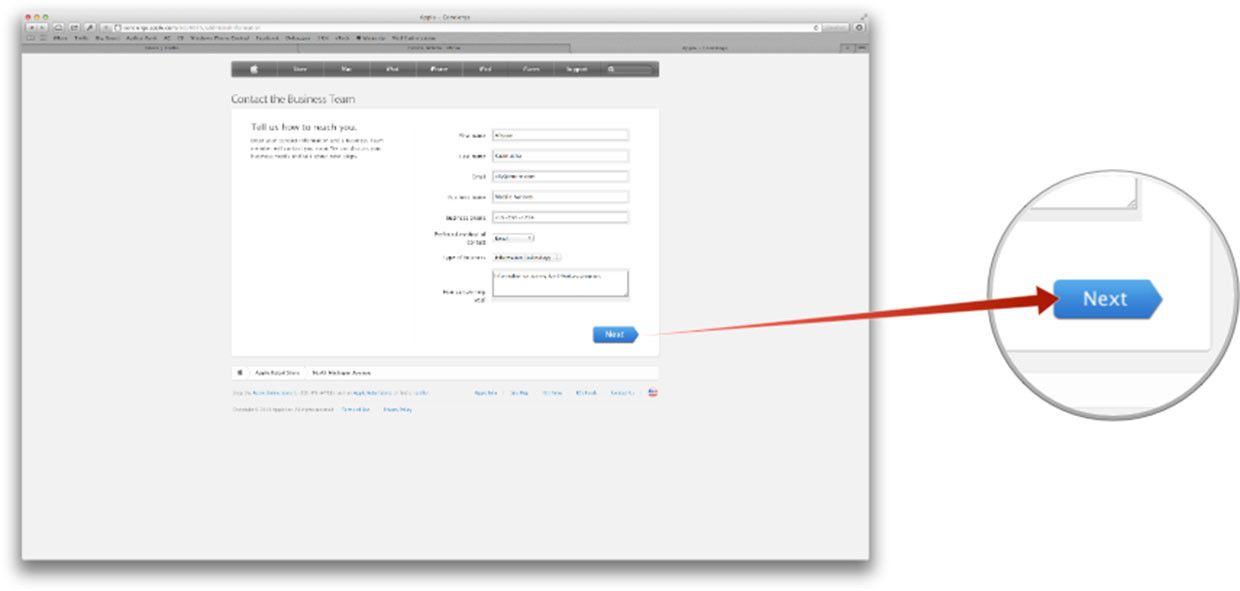Screen dimensions: 1240x591
Task: Open the Mac tab in Apple navigation
Action: (346, 70)
